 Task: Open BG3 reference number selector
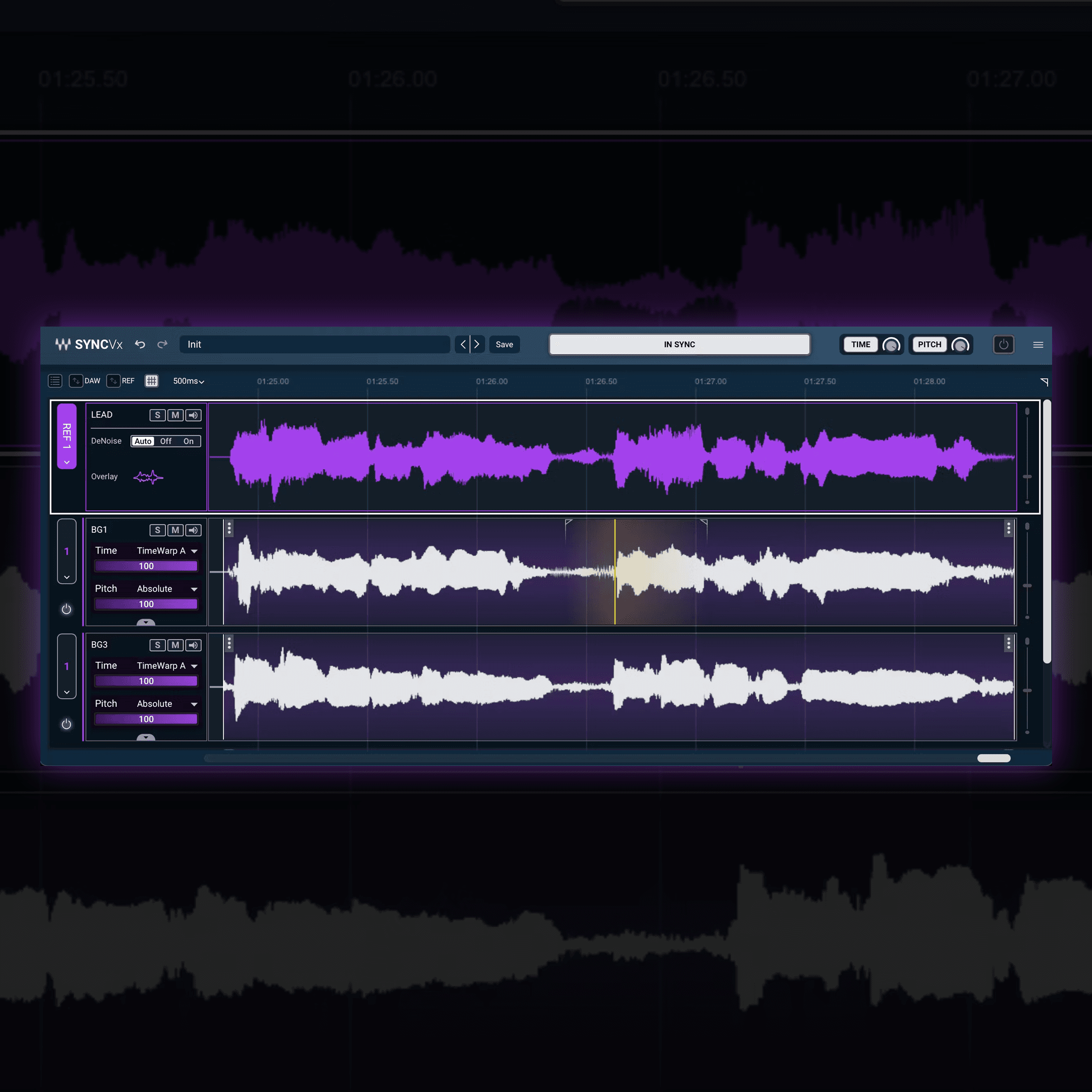pyautogui.click(x=67, y=666)
